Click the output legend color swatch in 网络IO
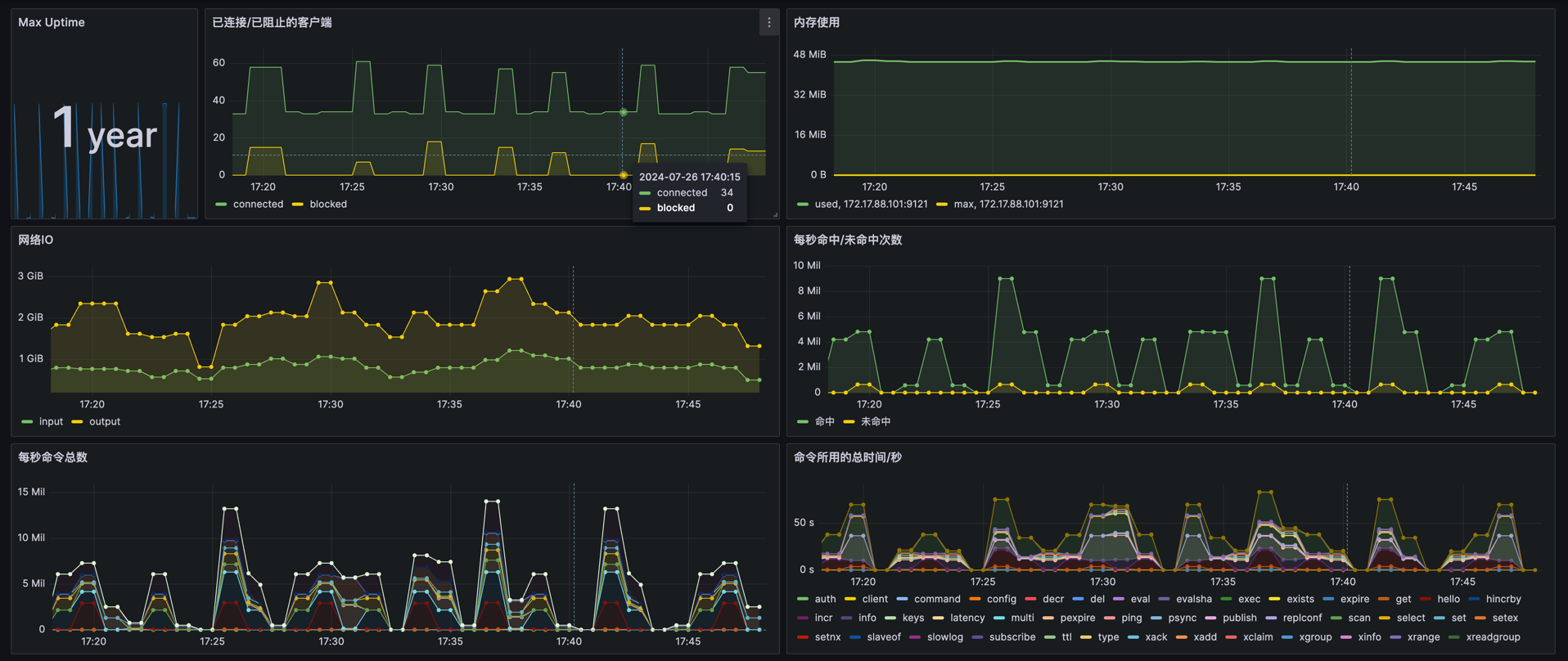Image resolution: width=1568 pixels, height=661 pixels. tap(77, 422)
